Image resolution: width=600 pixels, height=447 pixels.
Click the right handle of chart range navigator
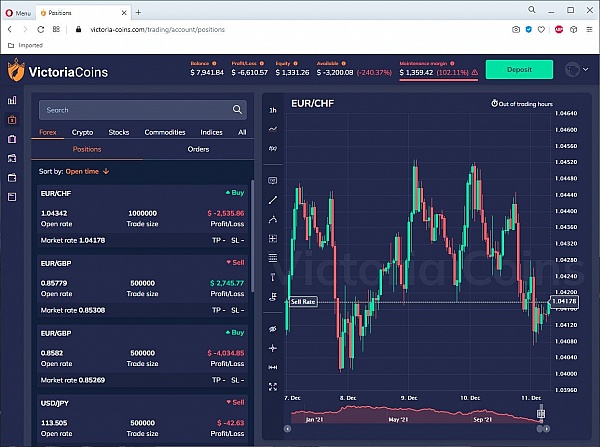(x=547, y=429)
